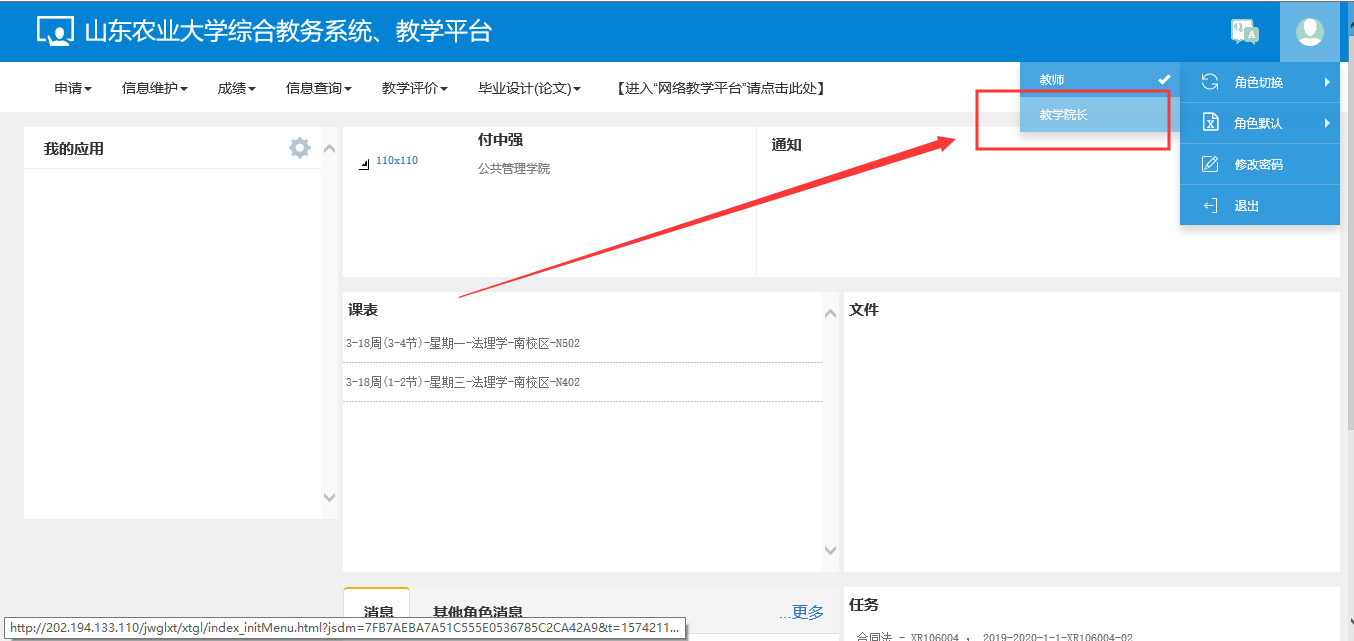
Task: Click the 角色默认 document icon
Action: tap(1210, 123)
